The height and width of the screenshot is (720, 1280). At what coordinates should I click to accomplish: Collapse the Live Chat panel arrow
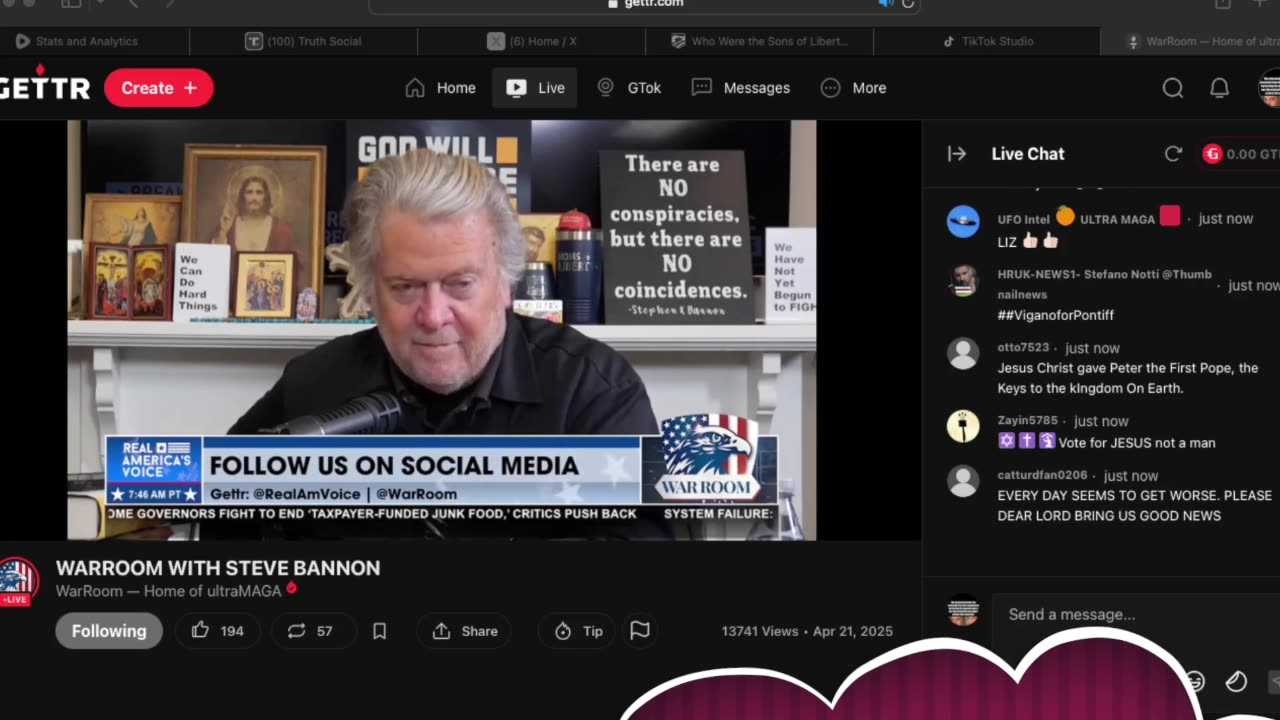click(x=957, y=154)
